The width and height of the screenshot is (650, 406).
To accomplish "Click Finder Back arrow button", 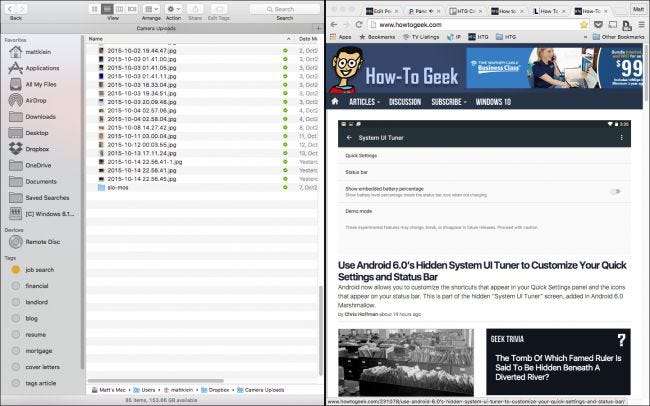I will pos(10,9).
